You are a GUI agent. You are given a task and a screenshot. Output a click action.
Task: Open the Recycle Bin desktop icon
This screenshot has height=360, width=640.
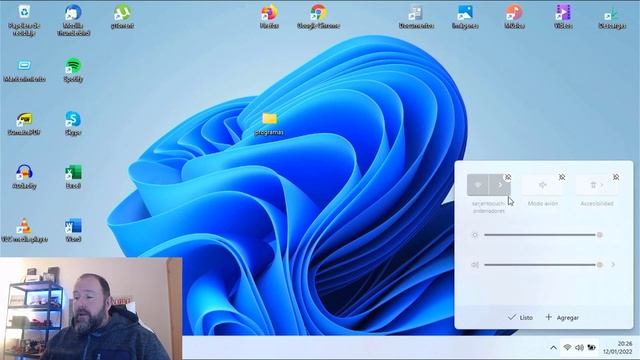point(24,19)
